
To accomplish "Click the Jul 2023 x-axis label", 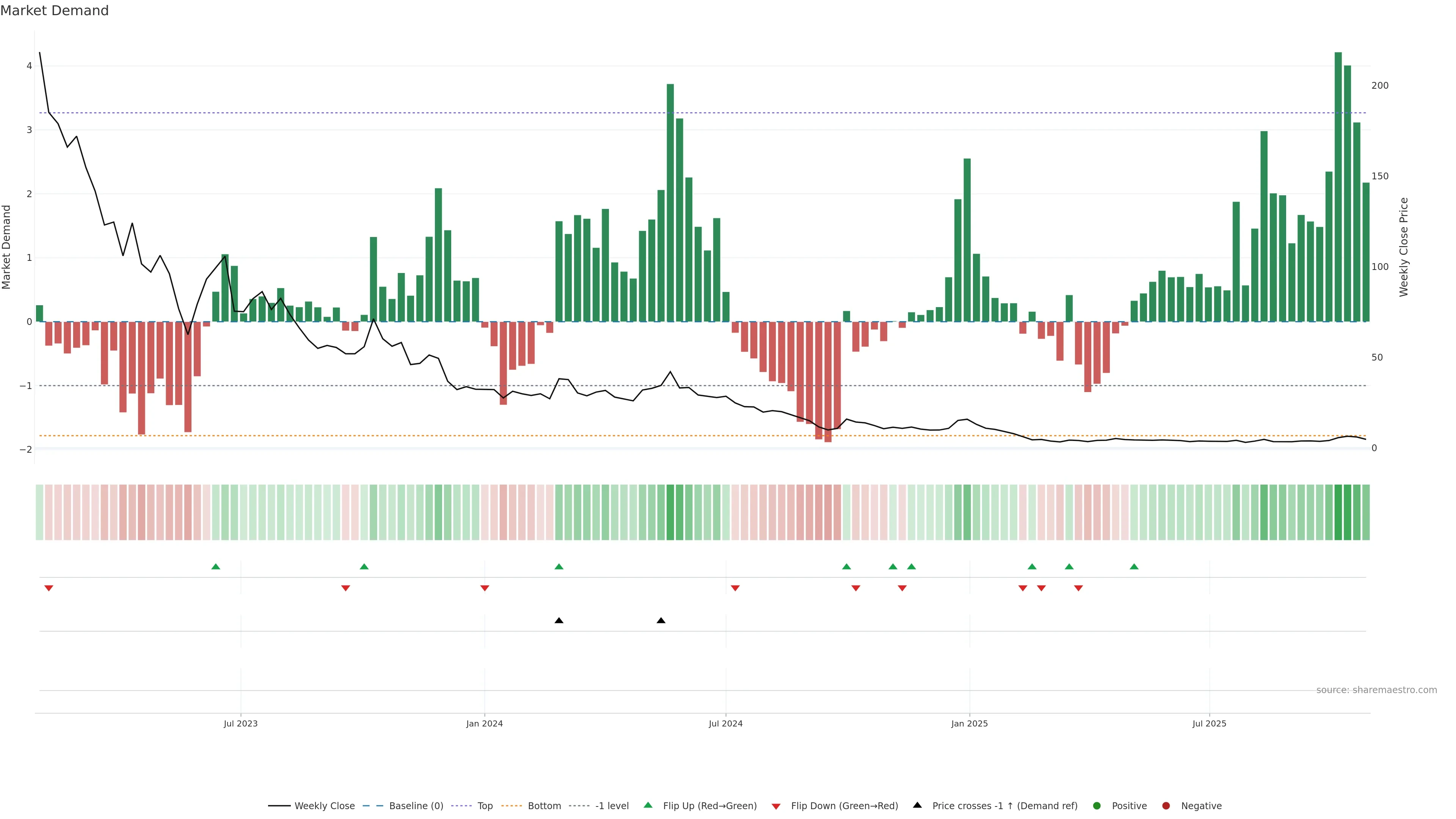I will (240, 723).
